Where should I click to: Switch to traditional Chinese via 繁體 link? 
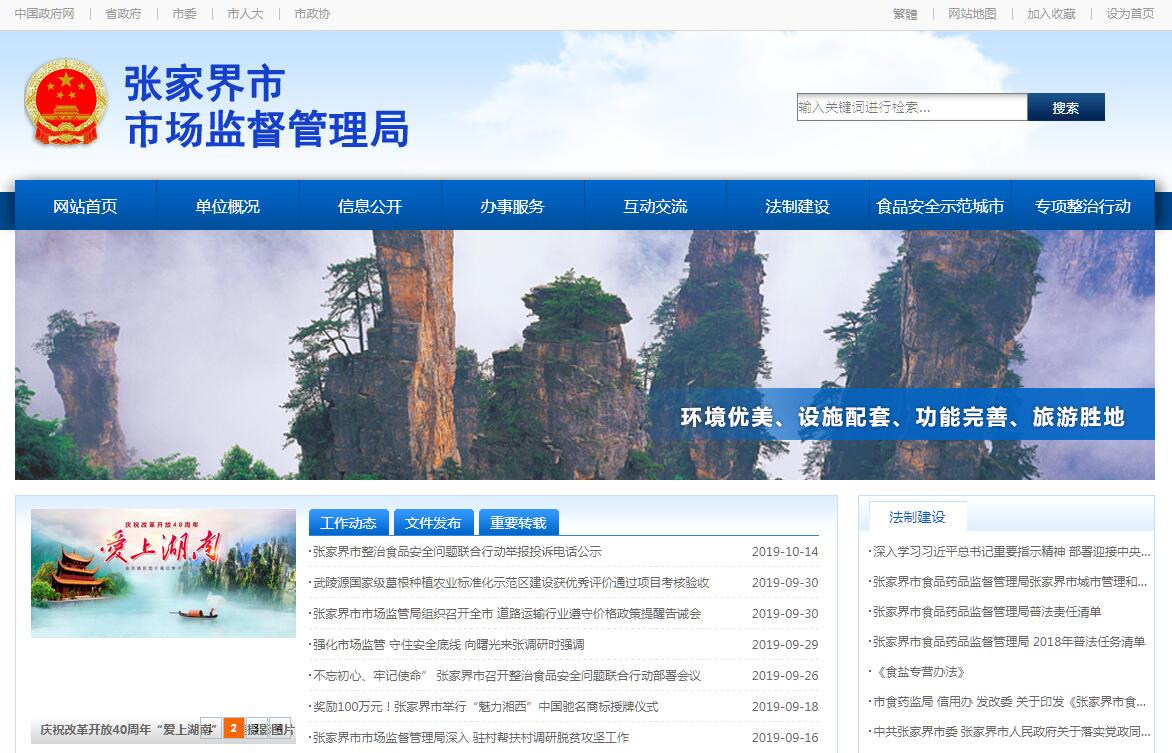point(904,14)
